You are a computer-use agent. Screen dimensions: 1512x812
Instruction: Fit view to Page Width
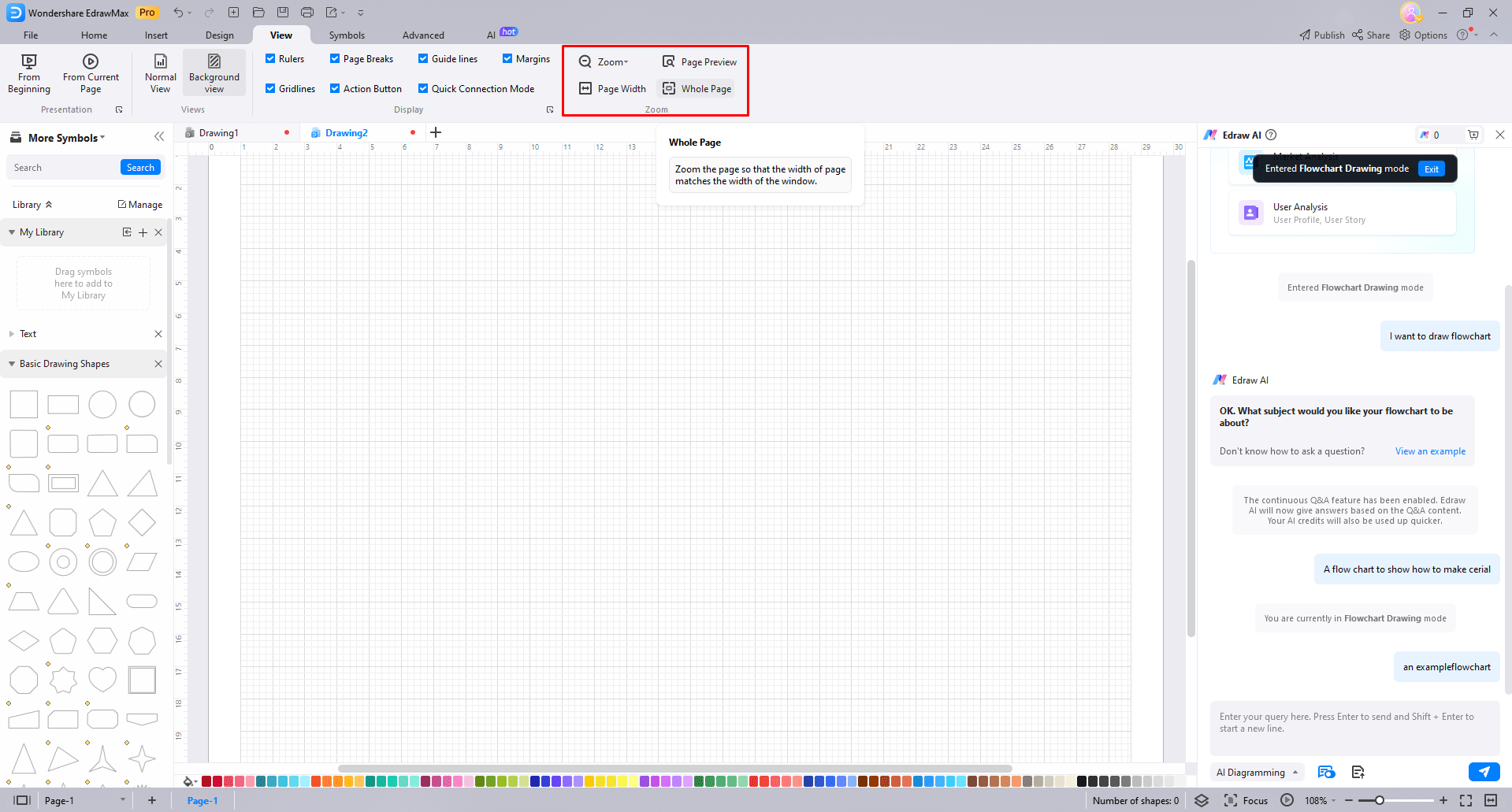click(x=612, y=89)
